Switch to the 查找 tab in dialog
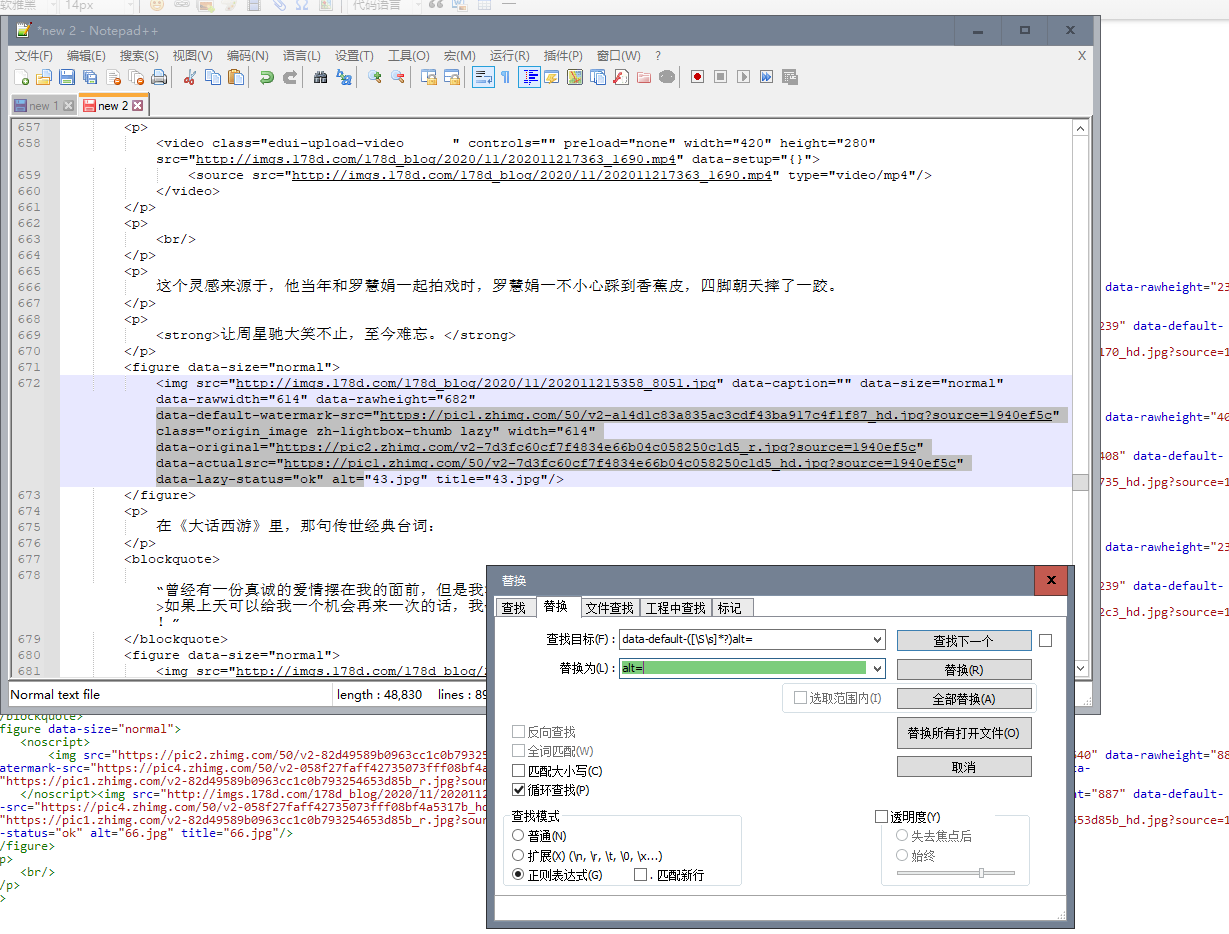 (514, 608)
